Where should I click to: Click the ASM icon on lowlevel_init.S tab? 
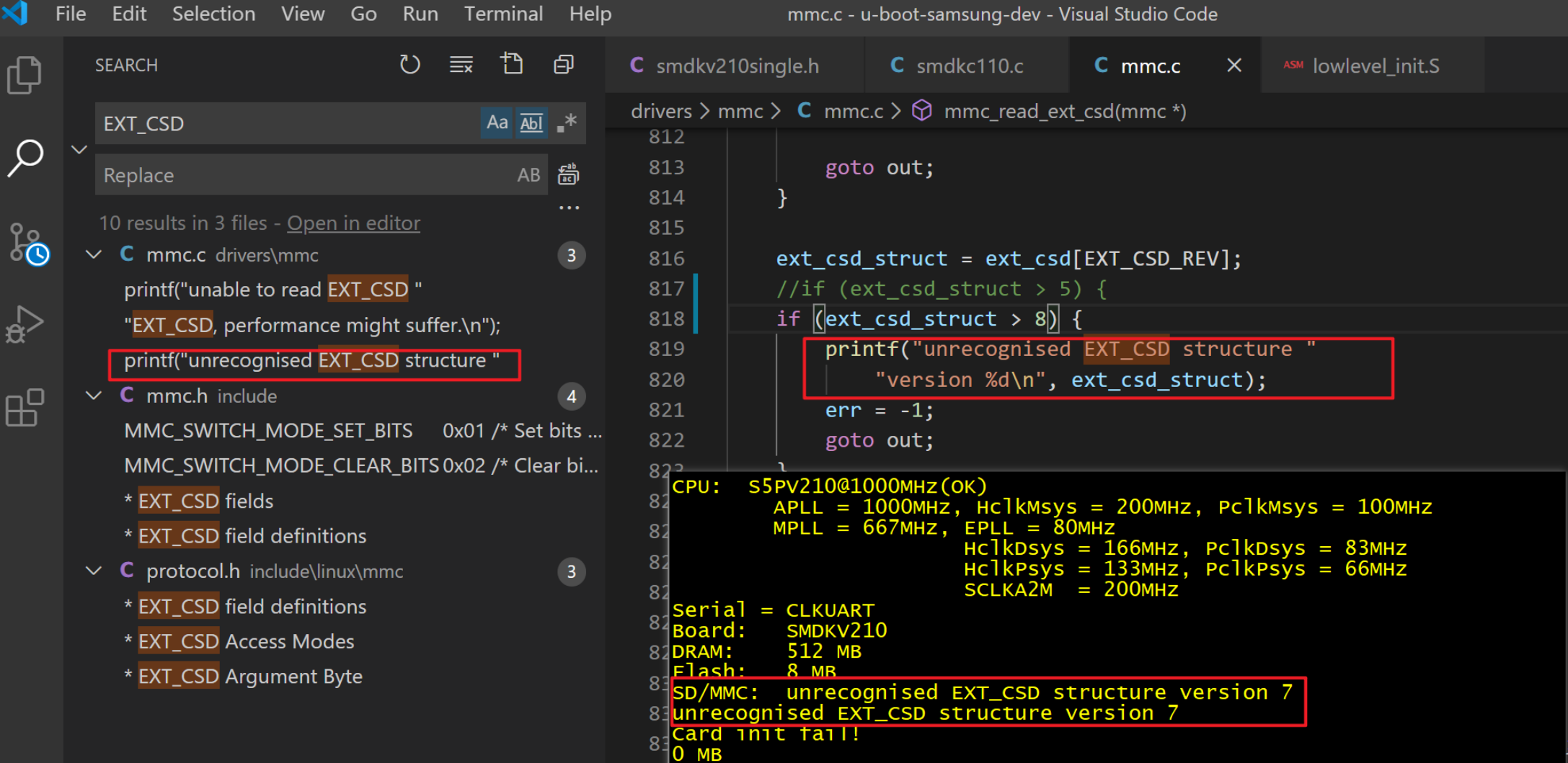[x=1293, y=65]
